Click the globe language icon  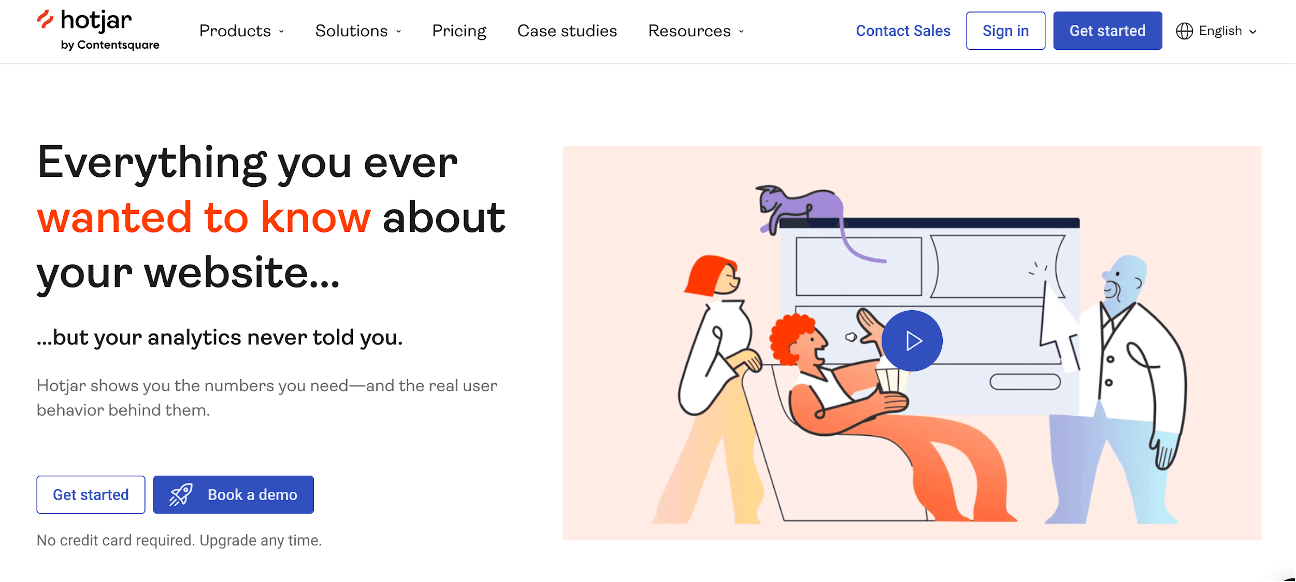pyautogui.click(x=1185, y=31)
